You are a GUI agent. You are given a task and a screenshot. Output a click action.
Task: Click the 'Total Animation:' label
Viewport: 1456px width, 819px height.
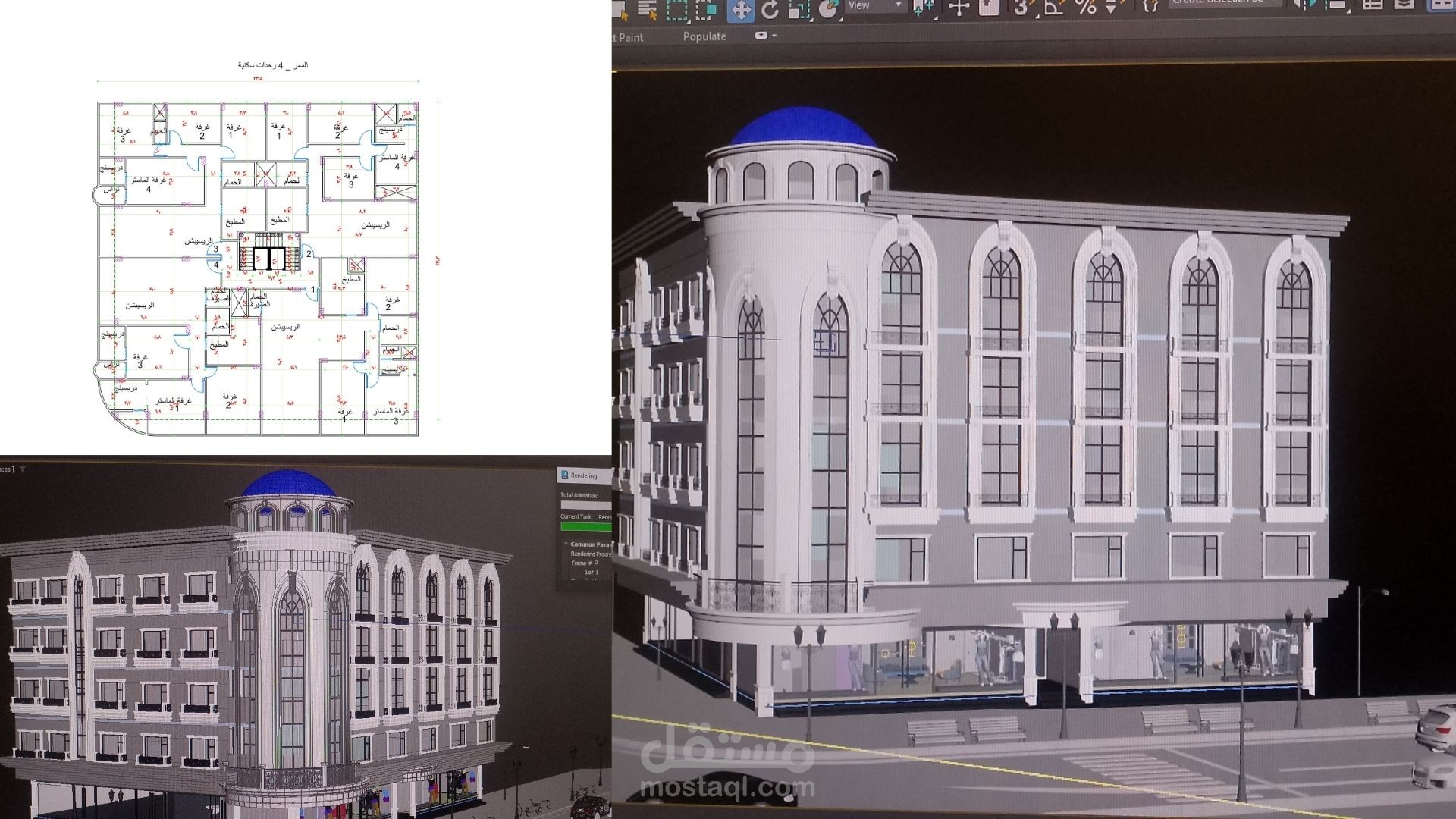pos(579,495)
